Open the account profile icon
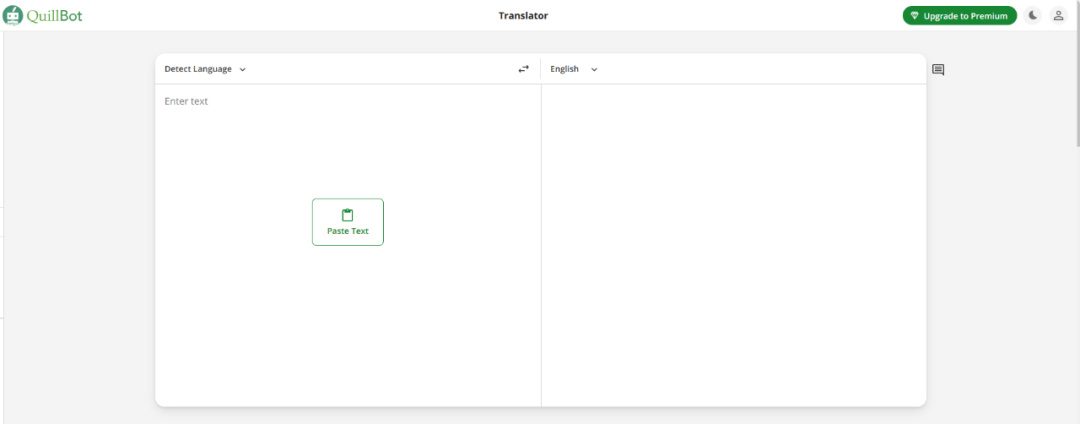The width and height of the screenshot is (1080, 424). (x=1059, y=16)
